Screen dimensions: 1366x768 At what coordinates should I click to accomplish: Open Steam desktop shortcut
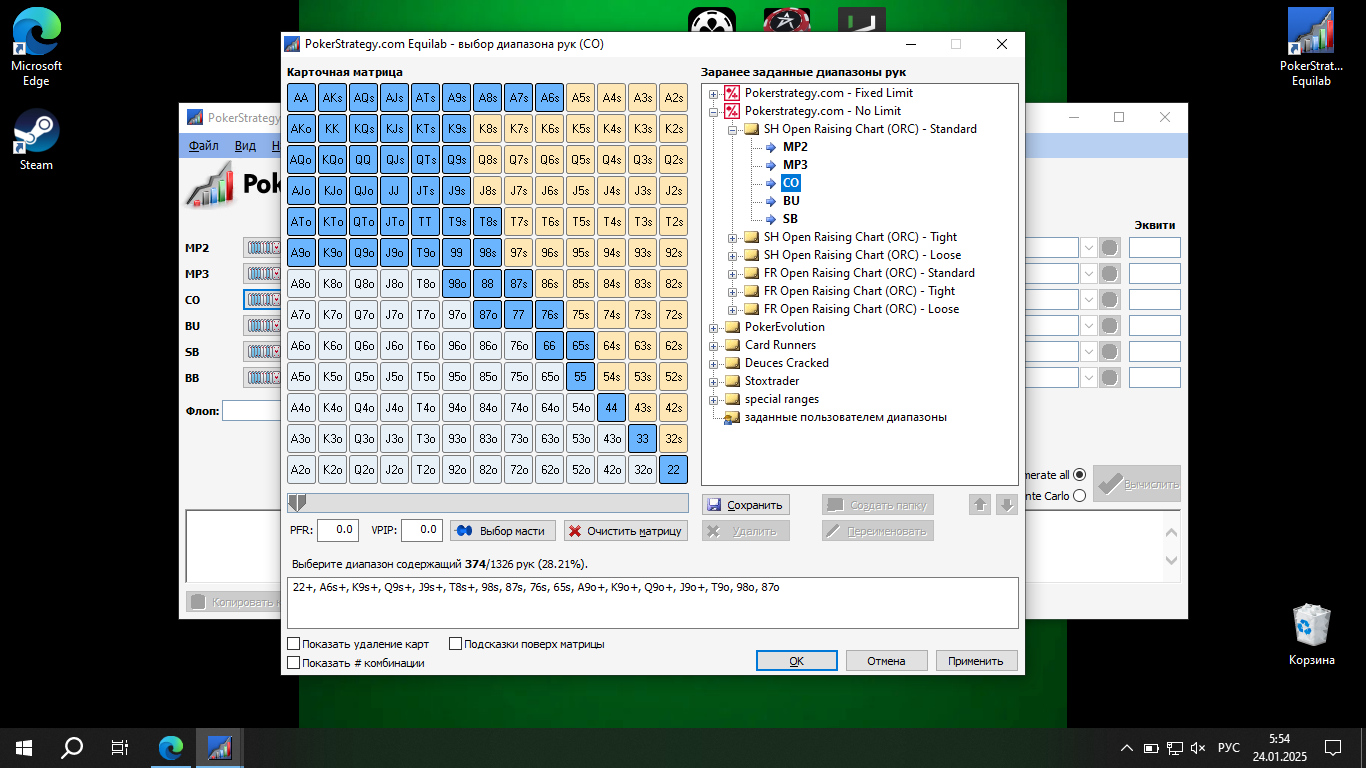36,139
